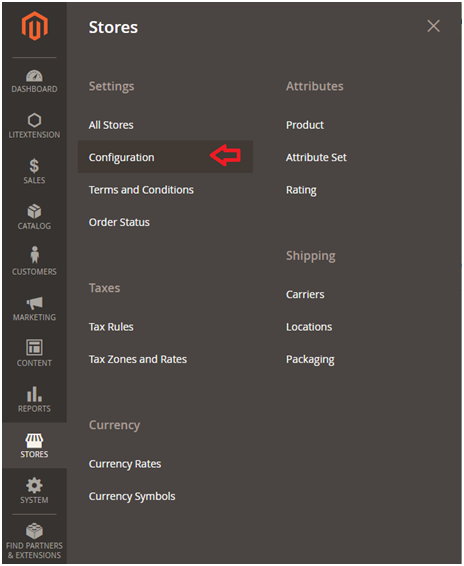The width and height of the screenshot is (464, 566).
Task: Open Terms and Conditions
Action: pyautogui.click(x=141, y=190)
